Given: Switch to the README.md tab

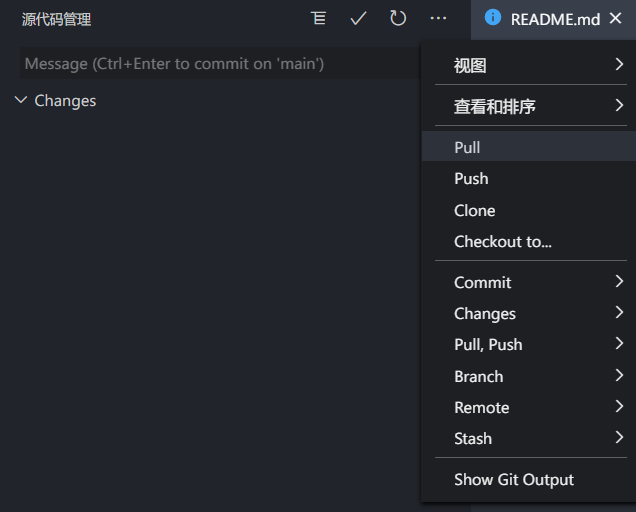Looking at the screenshot, I should [555, 19].
